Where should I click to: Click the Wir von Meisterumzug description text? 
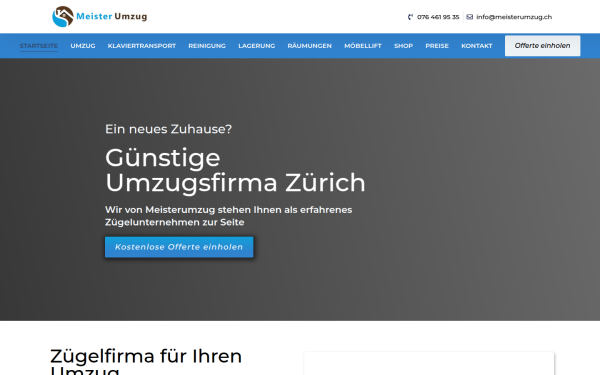228,216
